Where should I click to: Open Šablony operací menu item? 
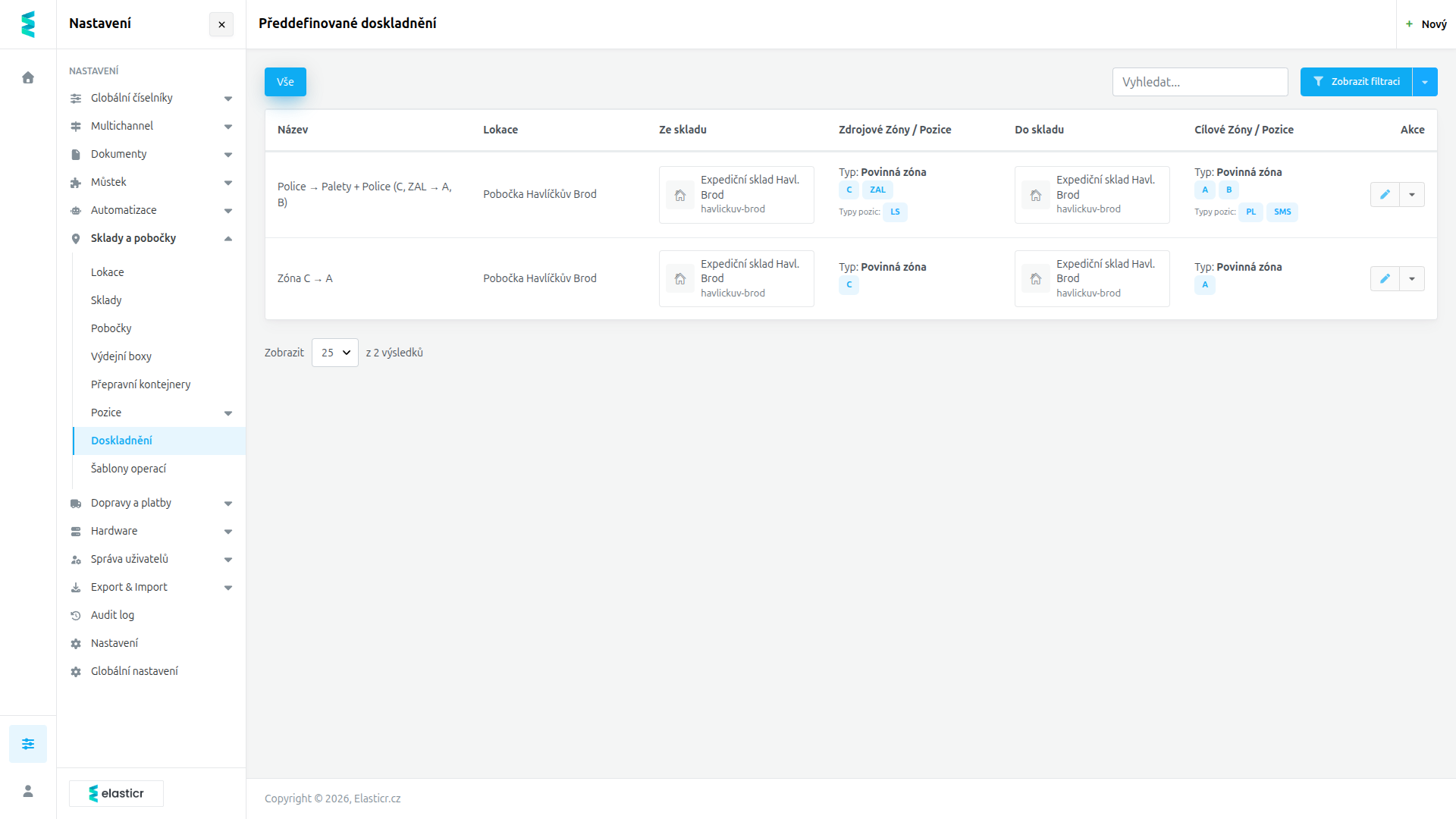click(128, 469)
